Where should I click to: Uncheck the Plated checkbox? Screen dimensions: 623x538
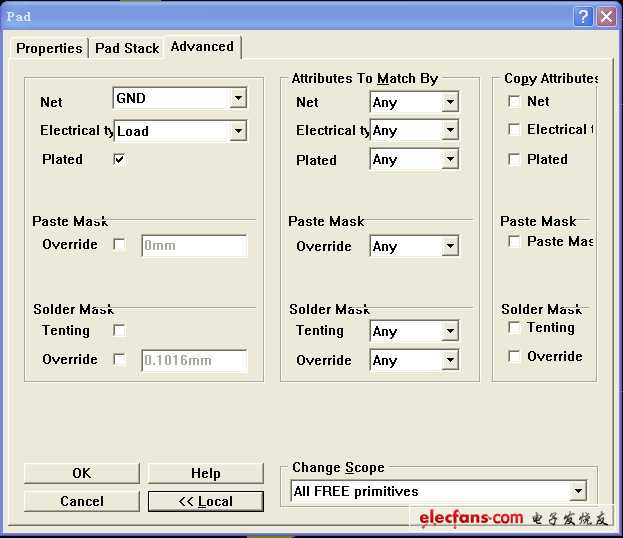[119, 159]
